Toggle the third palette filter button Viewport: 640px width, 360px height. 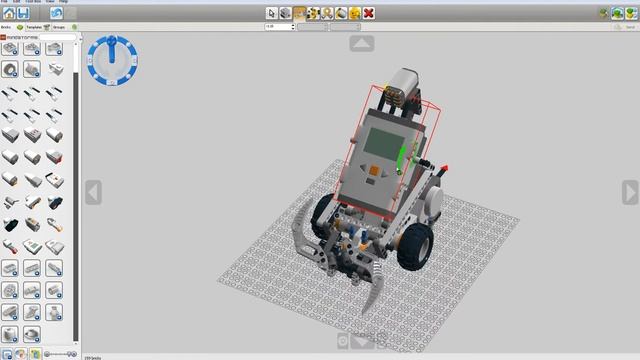coord(35,354)
